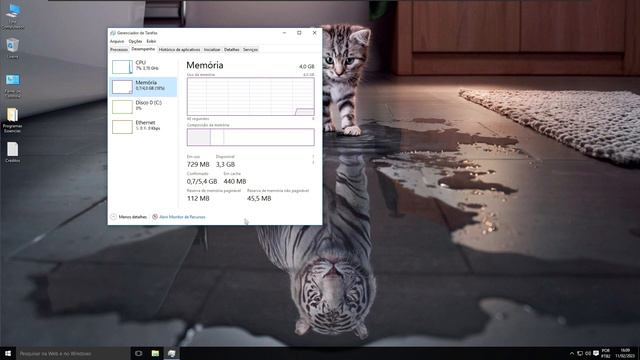Click the Disponível value 3,3 GB
The height and width of the screenshot is (360, 640).
tap(225, 164)
